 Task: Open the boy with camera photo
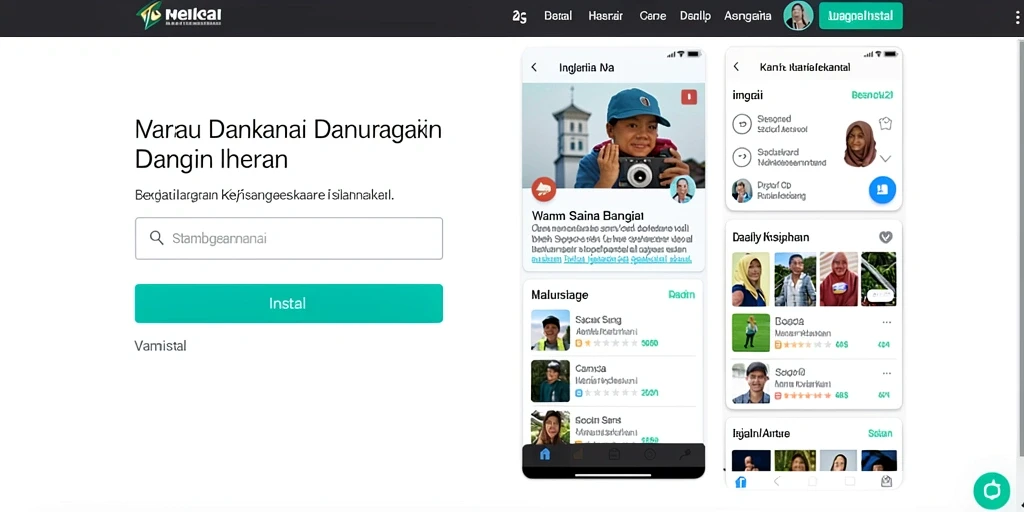pyautogui.click(x=613, y=136)
